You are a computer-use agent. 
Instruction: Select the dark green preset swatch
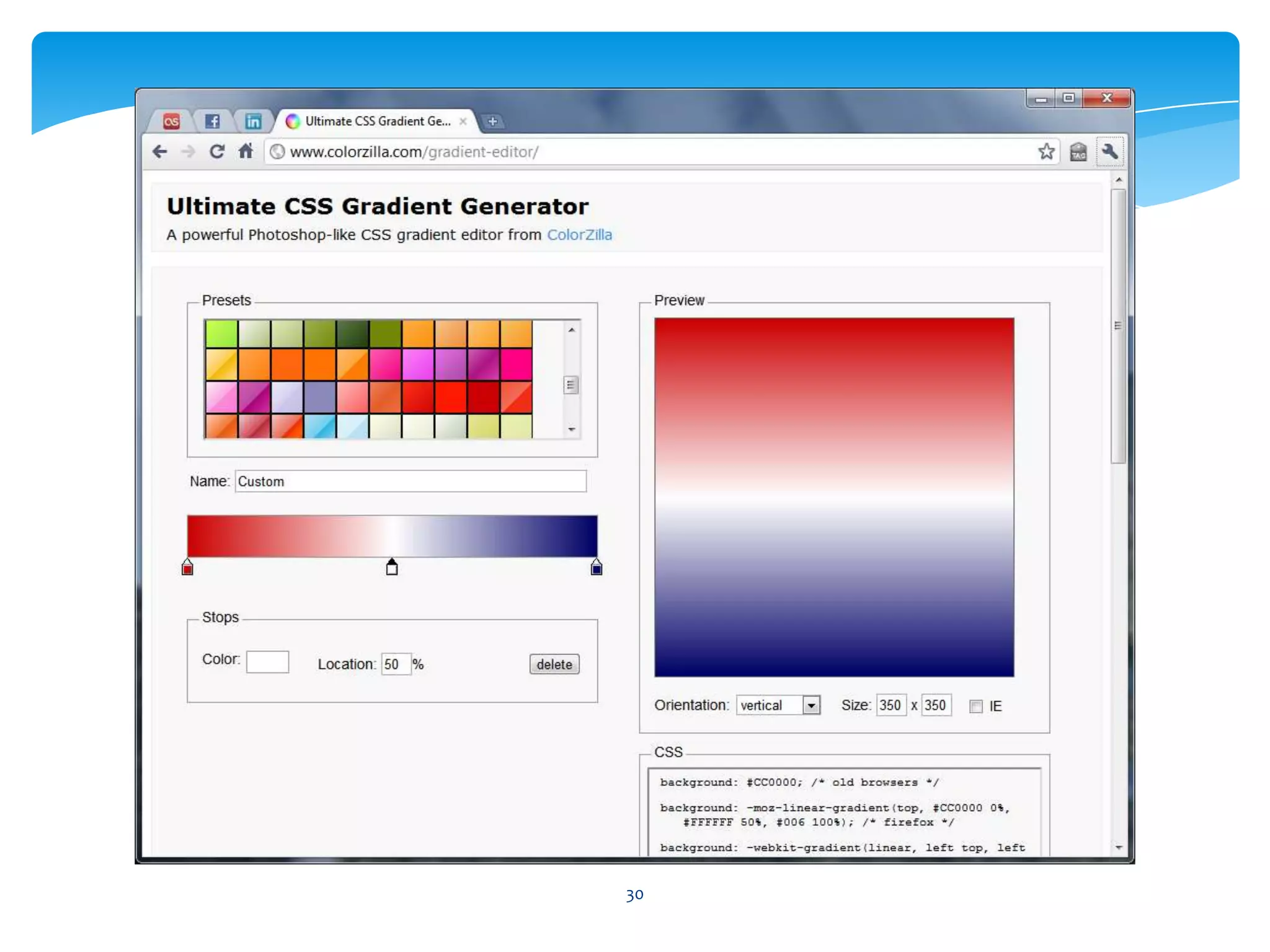352,333
